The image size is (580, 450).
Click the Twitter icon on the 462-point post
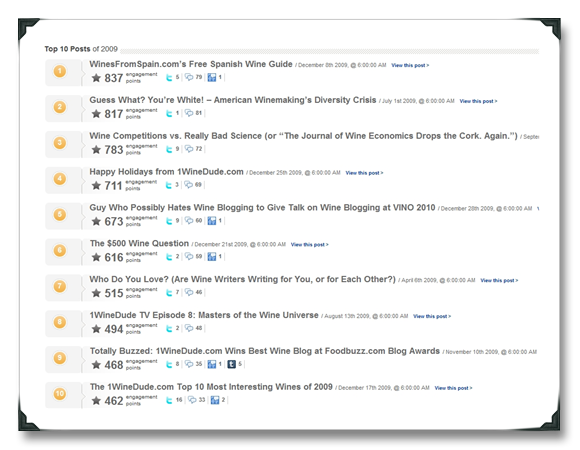pyautogui.click(x=169, y=400)
